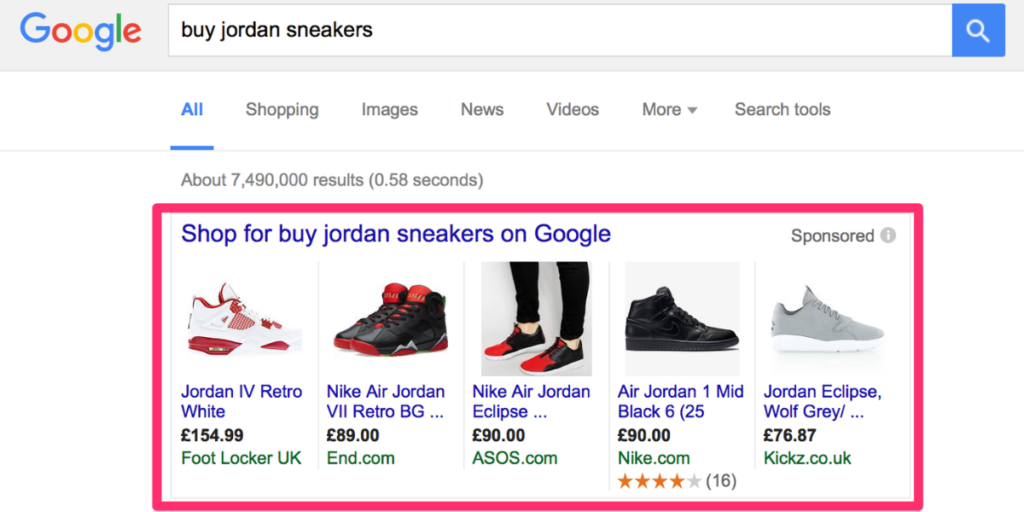Click the blue search magnifier button
Image resolution: width=1024 pixels, height=512 pixels.
pos(978,31)
